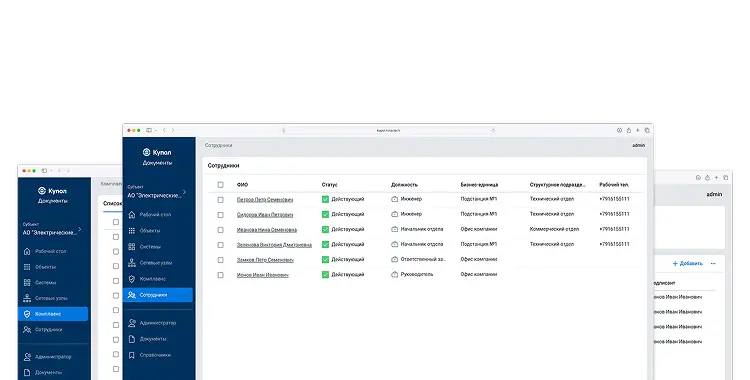Viewport: 750px width, 380px height.
Task: Check the box for Петров Петр Семенович
Action: pos(221,200)
